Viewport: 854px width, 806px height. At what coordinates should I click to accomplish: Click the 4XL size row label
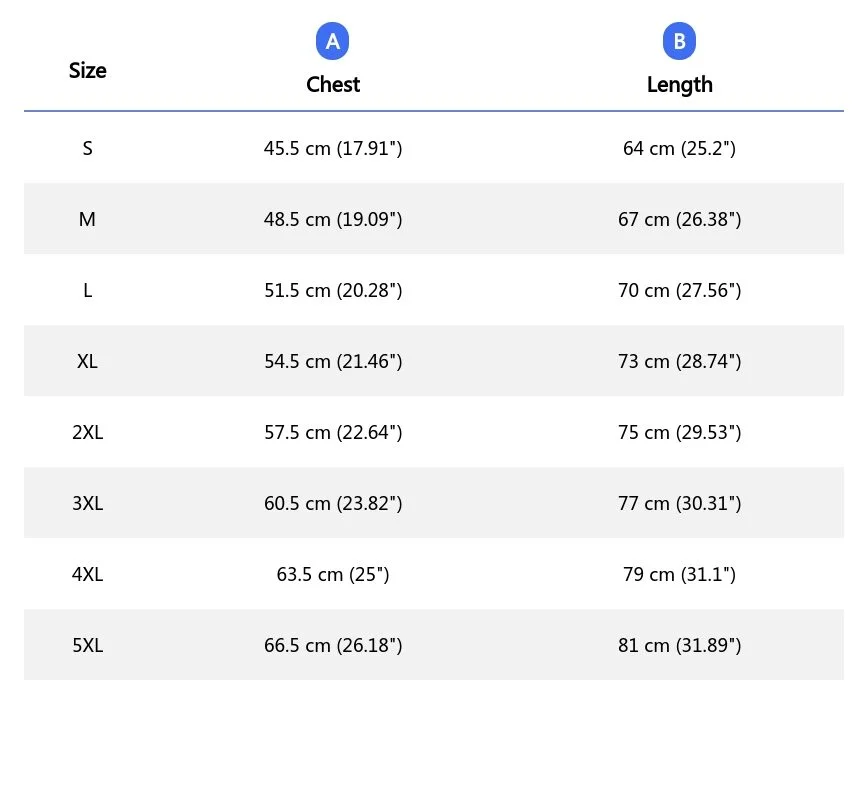(x=88, y=574)
